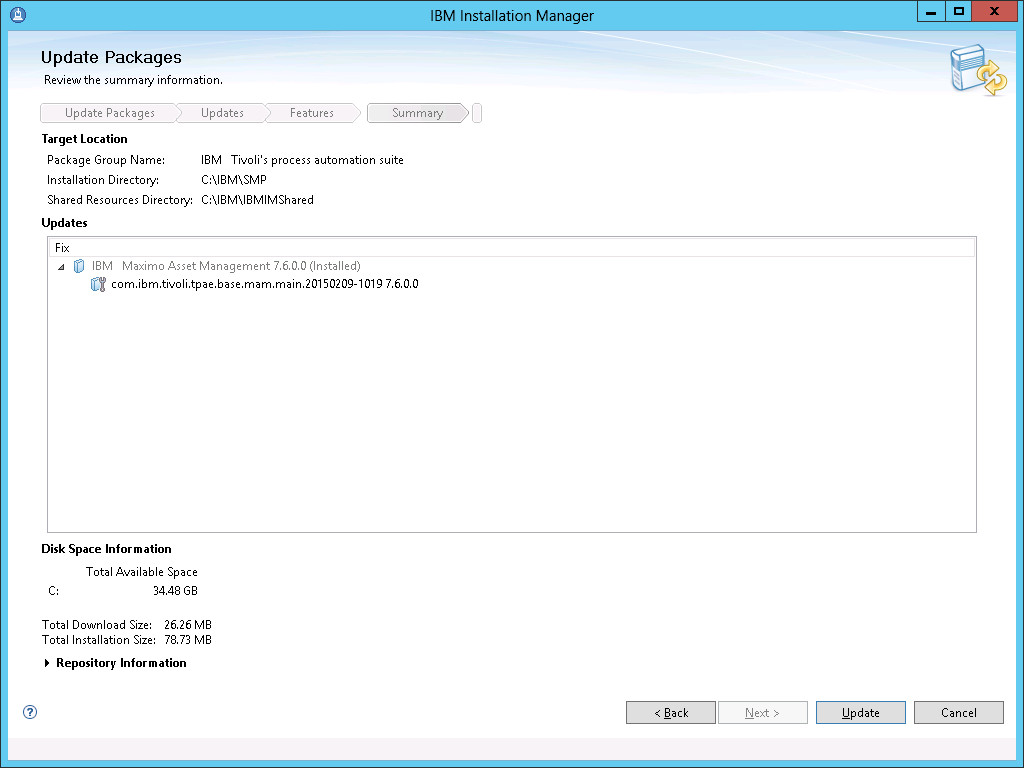
Task: Click the Updates section heading
Action: pos(64,223)
